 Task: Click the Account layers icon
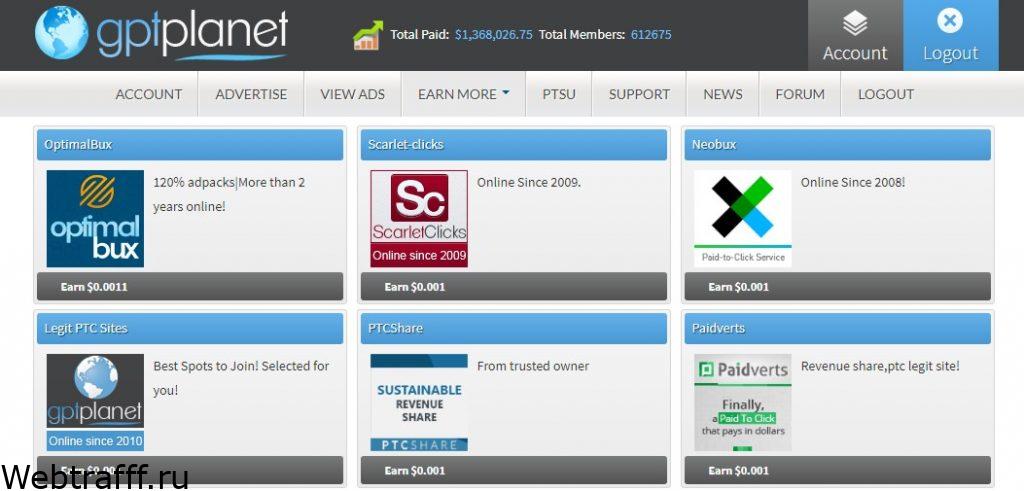(x=855, y=24)
